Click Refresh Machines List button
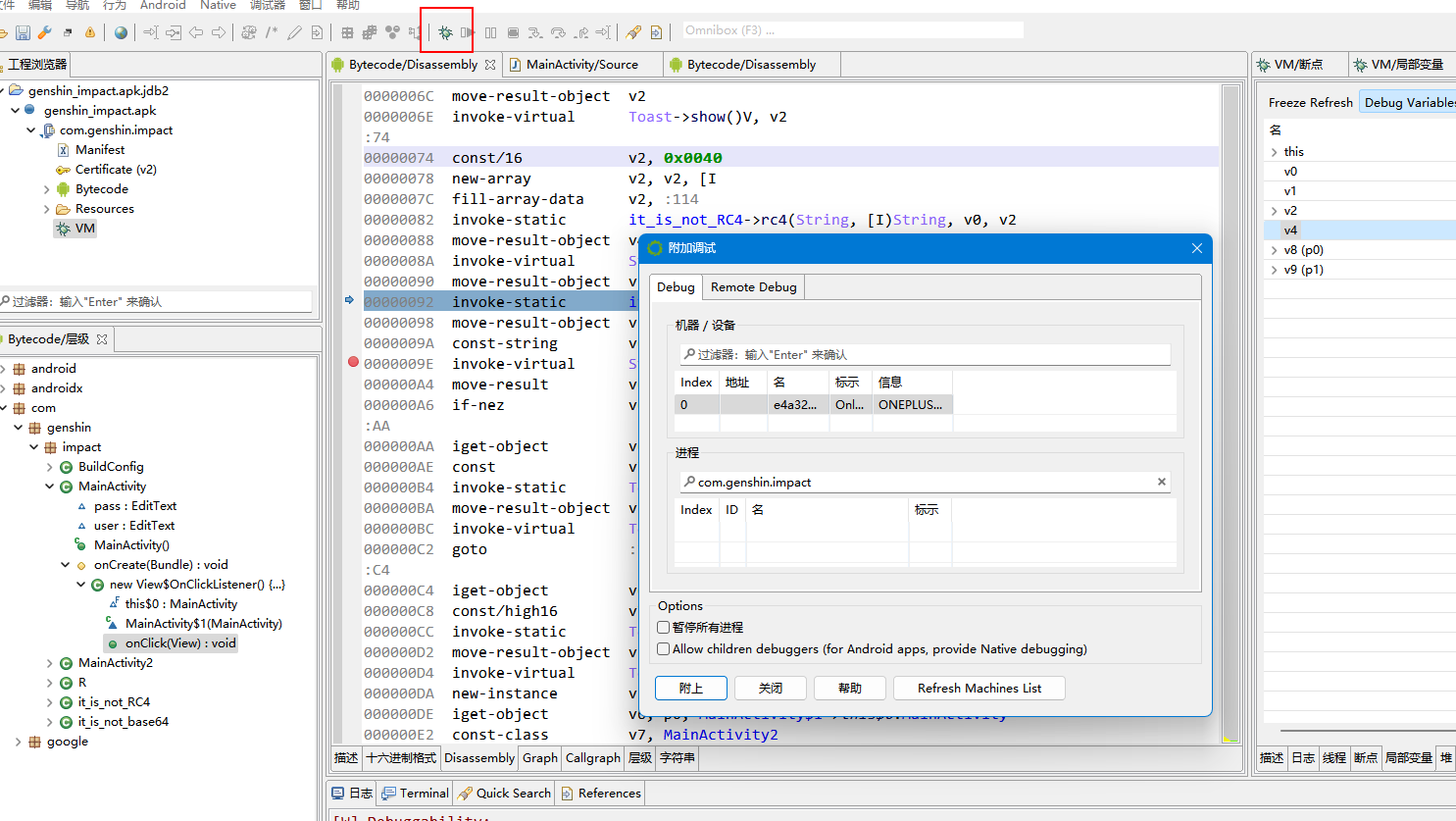Image resolution: width=1456 pixels, height=821 pixels. [x=979, y=688]
